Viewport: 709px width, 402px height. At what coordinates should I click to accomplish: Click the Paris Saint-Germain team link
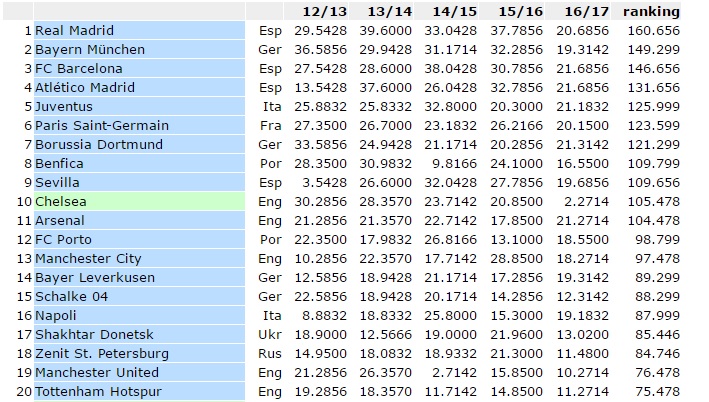[102, 126]
